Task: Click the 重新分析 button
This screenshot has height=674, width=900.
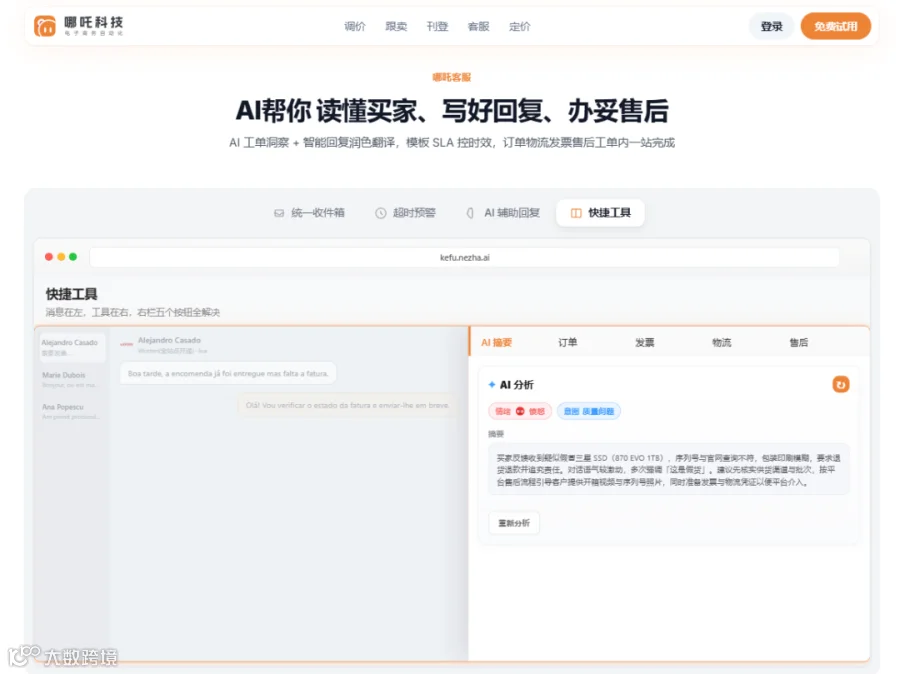Action: [514, 523]
